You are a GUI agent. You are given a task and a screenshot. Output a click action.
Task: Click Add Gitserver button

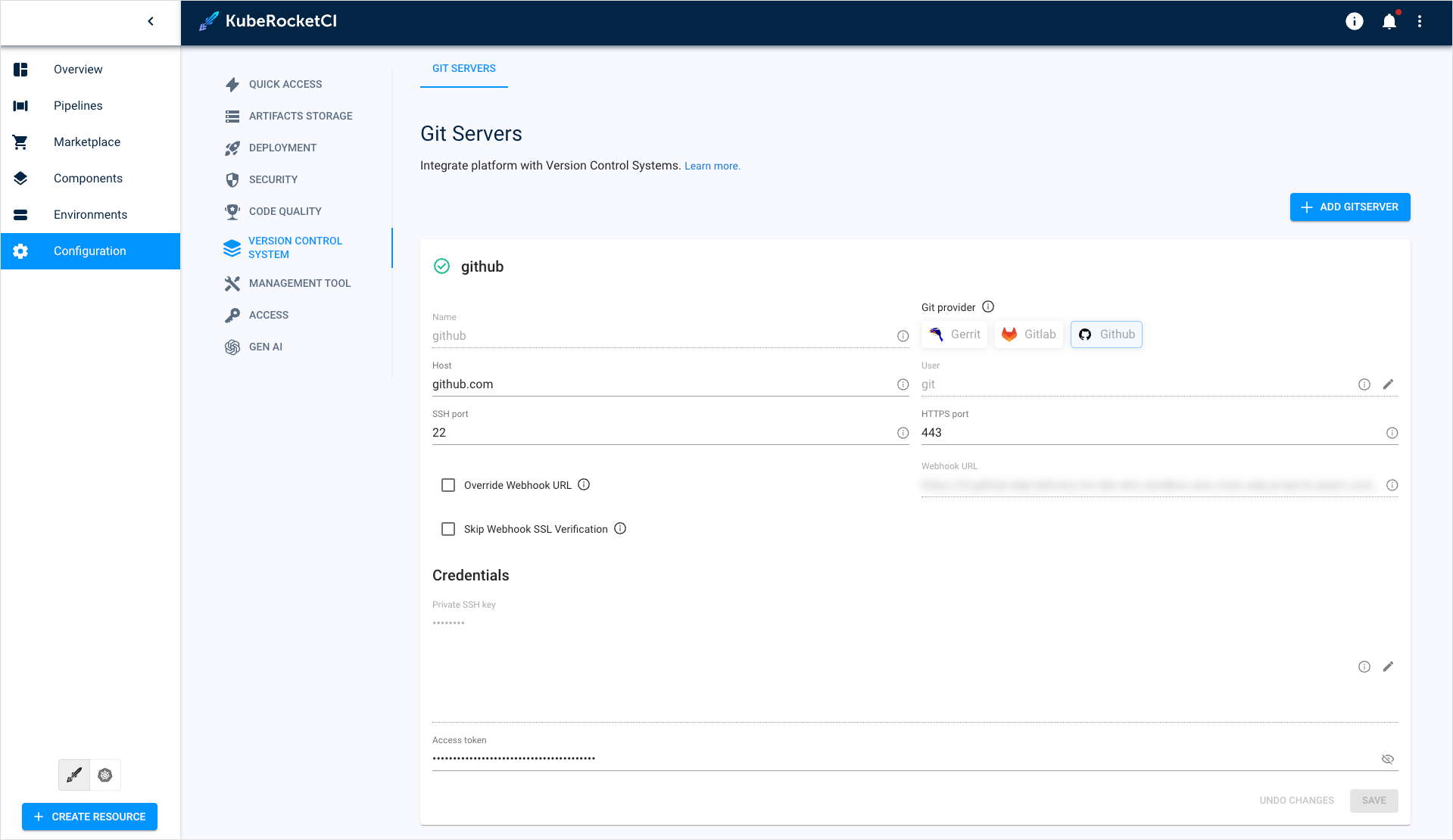[x=1350, y=207]
